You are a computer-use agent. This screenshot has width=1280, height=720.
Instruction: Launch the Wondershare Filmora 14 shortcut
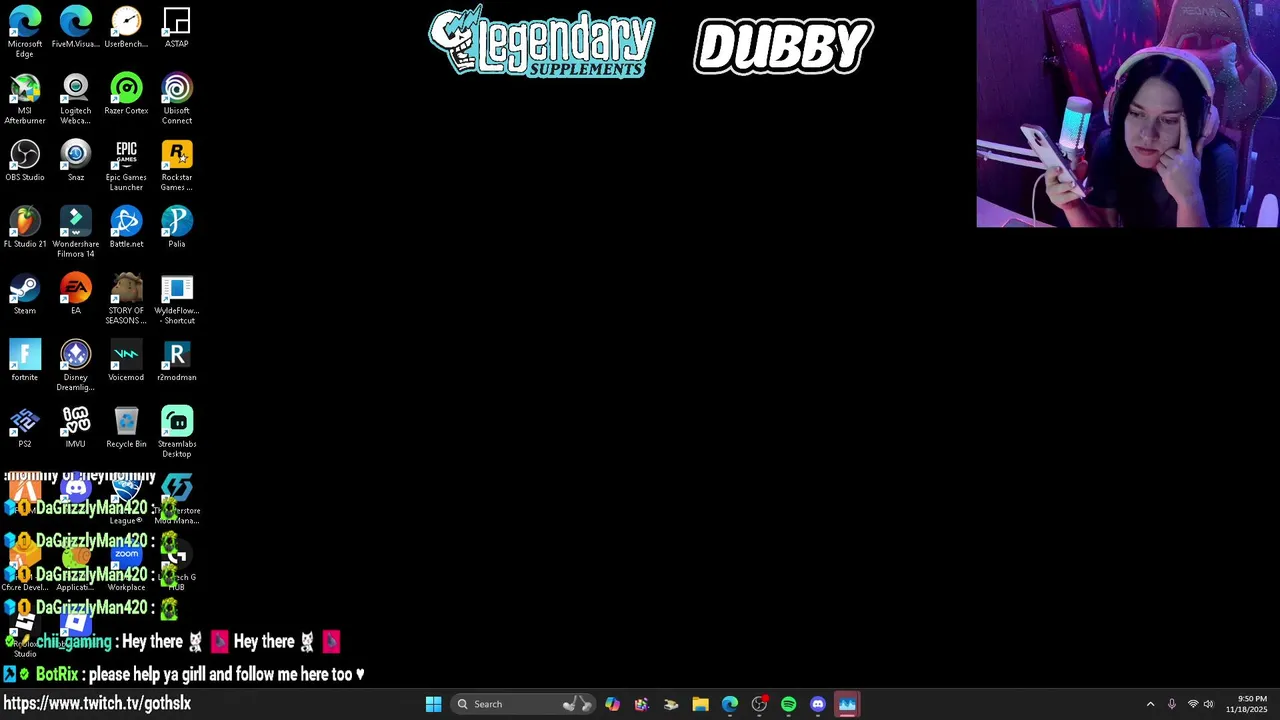[x=76, y=232]
